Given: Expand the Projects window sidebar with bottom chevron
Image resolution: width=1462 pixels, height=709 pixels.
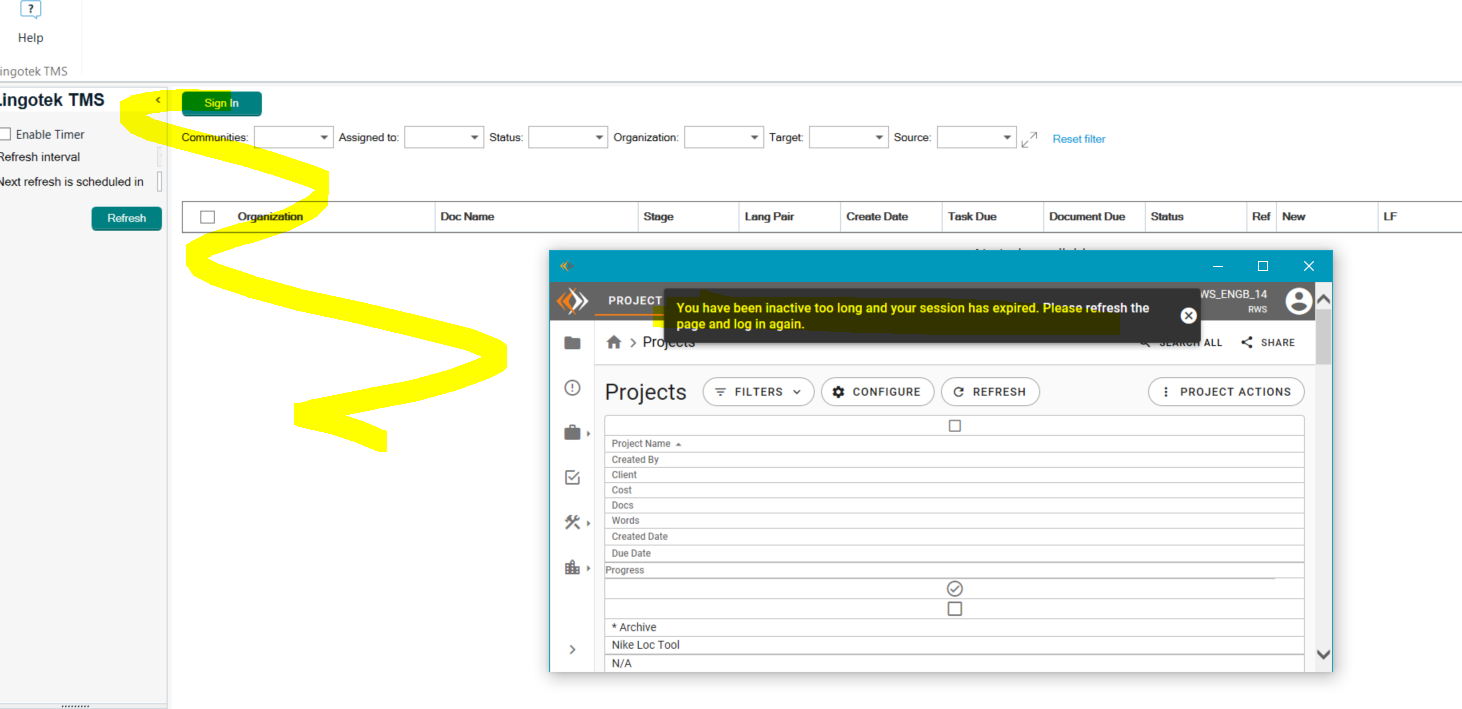Looking at the screenshot, I should [572, 650].
